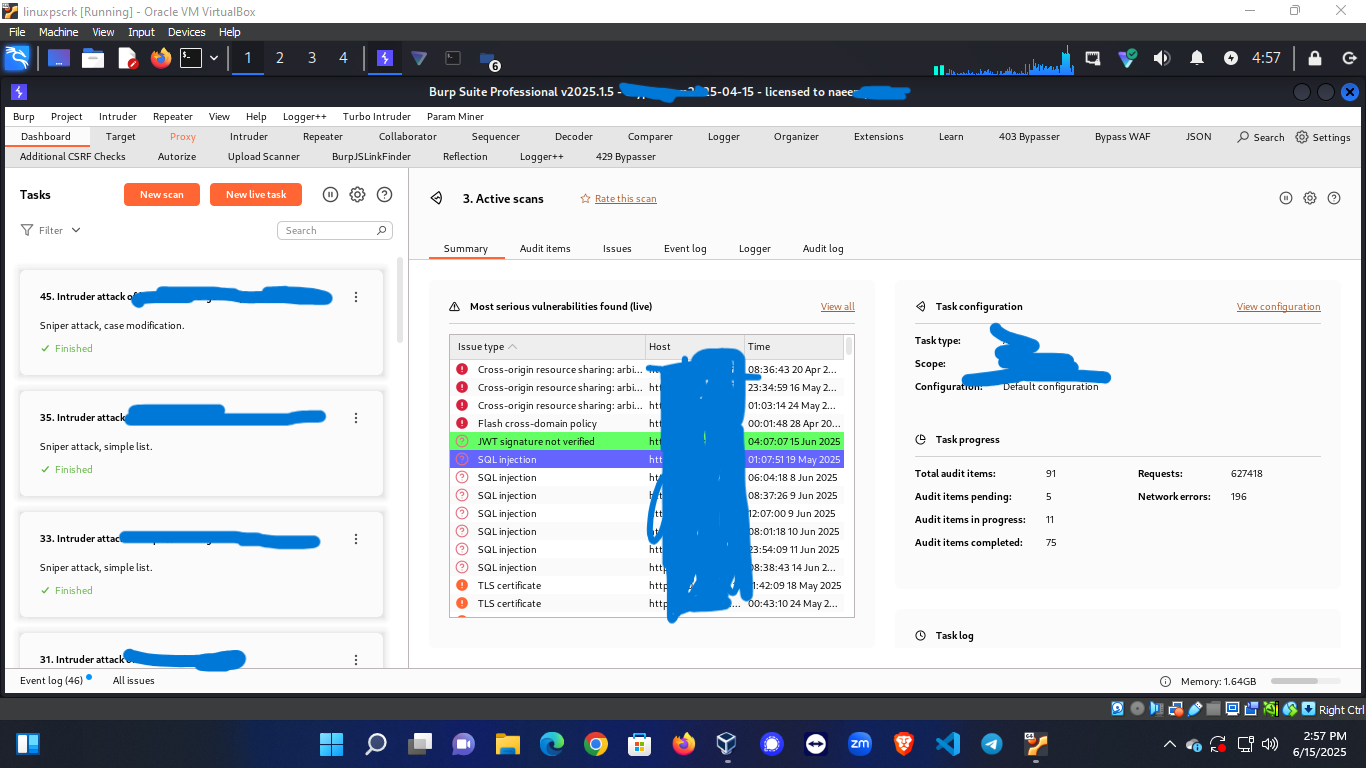The image size is (1366, 768).
Task: Open the Autorize tab
Action: [177, 156]
